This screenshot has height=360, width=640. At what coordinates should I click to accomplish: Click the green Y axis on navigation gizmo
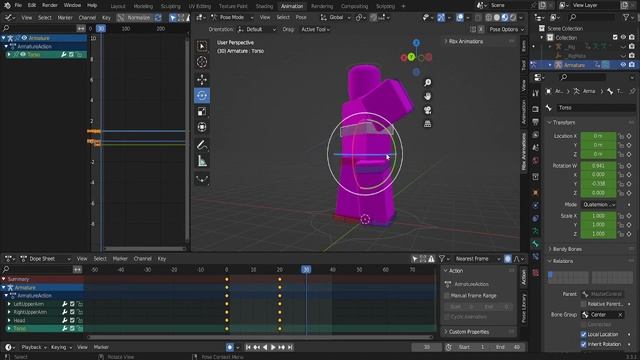click(411, 57)
